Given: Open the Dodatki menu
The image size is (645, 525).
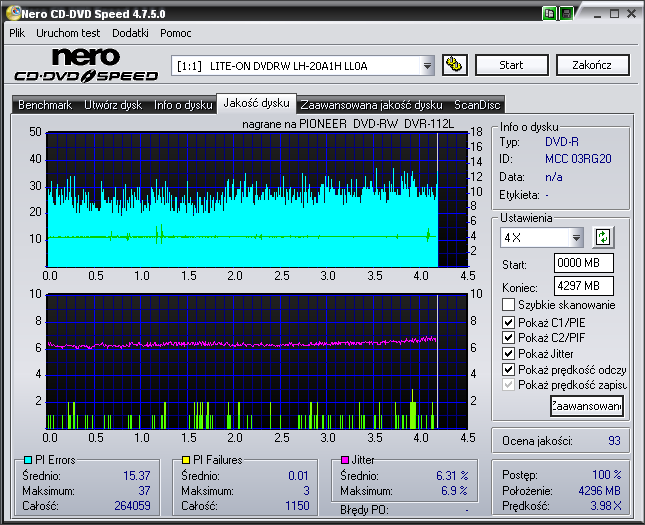Looking at the screenshot, I should pos(130,33).
